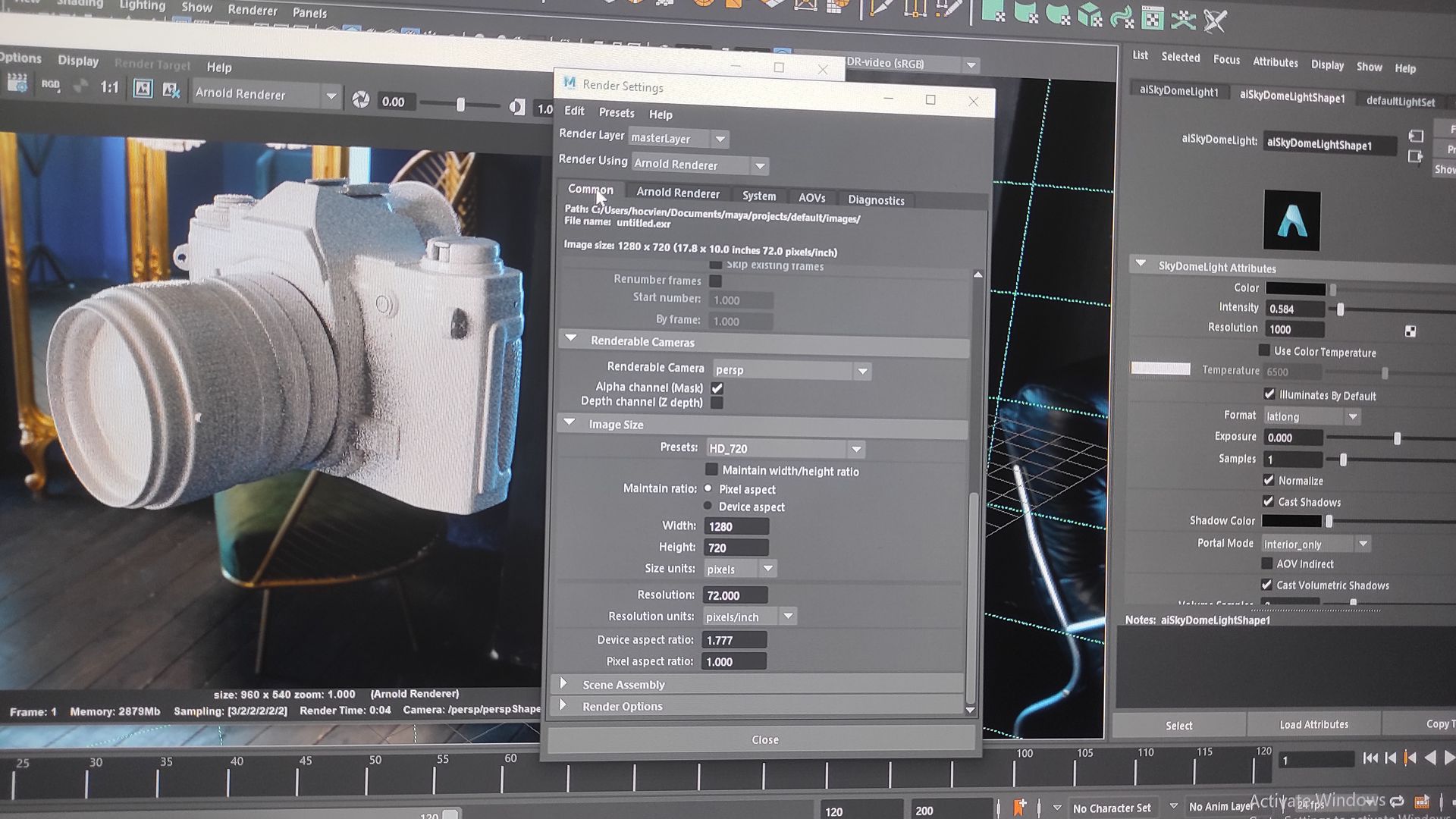1456x819 pixels.
Task: Click the green cylinder checker shelf icon
Action: click(1025, 13)
